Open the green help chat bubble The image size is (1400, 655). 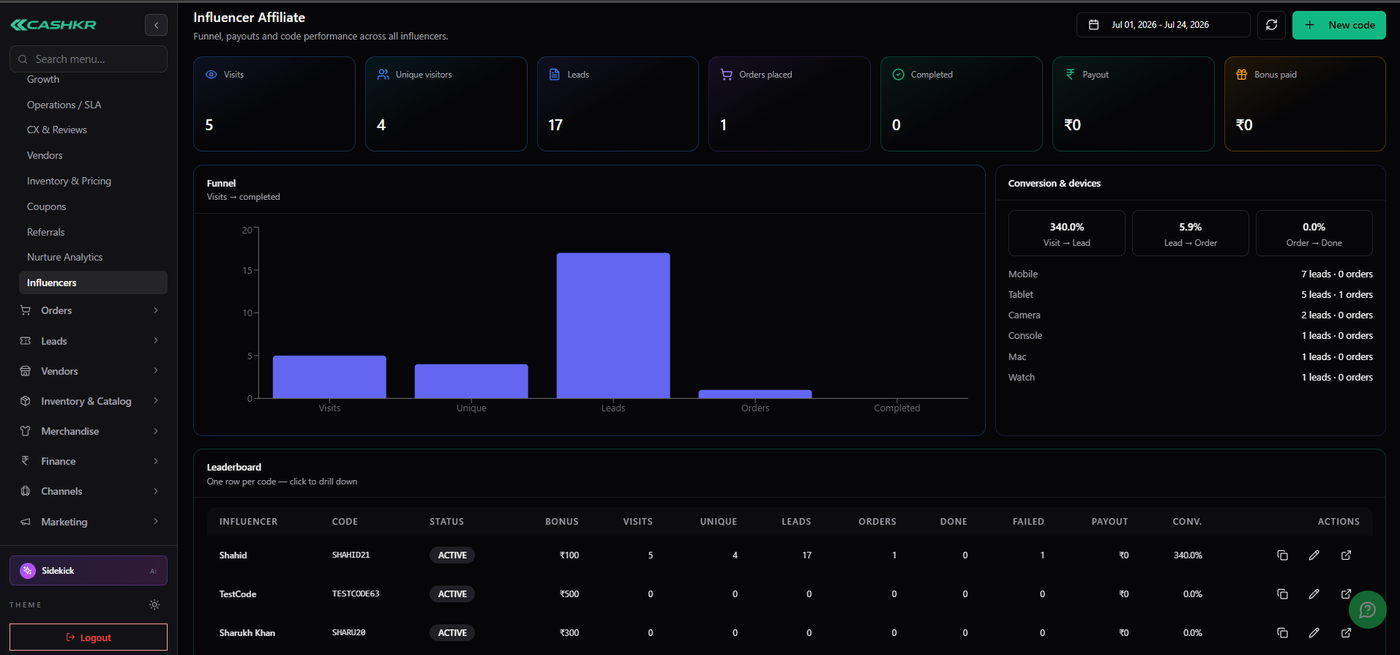click(1367, 609)
